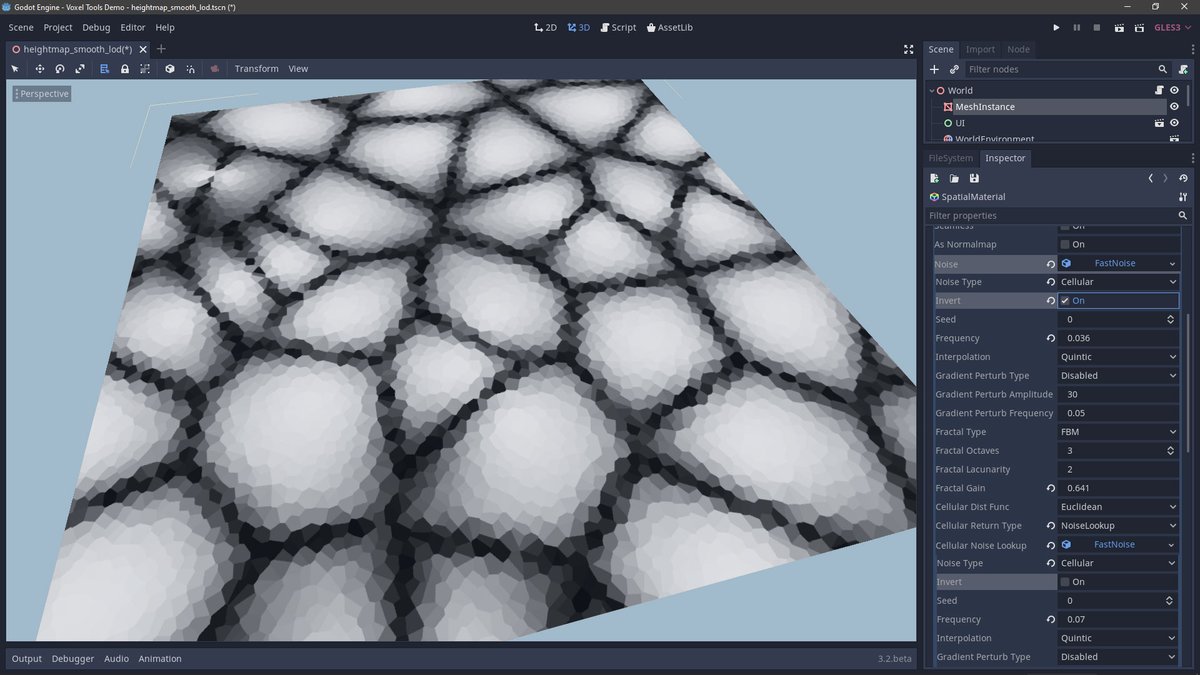Switch to the 2D workspace
1200x675 pixels.
click(545, 27)
